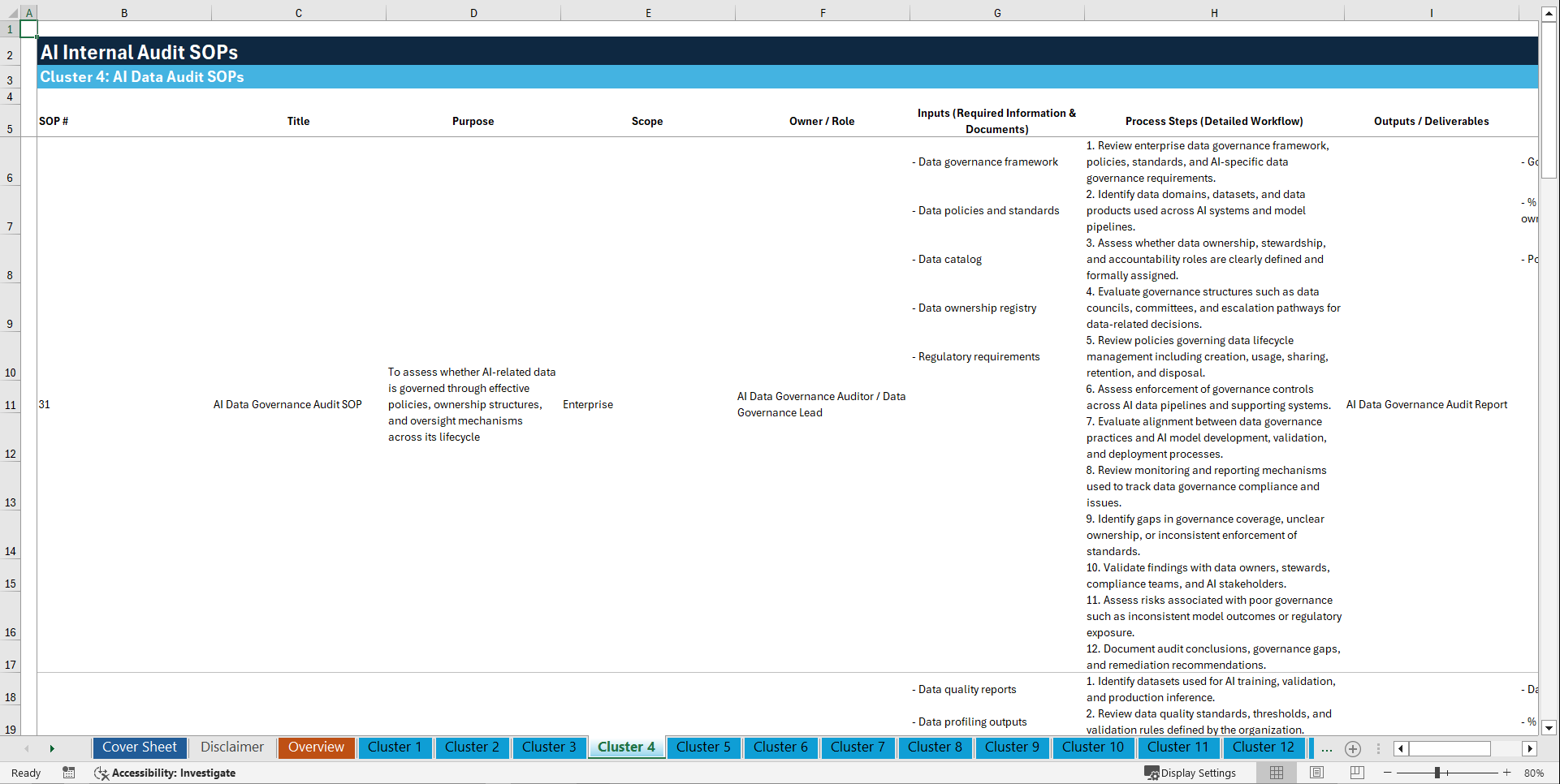Select column D header
Viewport: 1560px width, 784px height.
[x=473, y=13]
